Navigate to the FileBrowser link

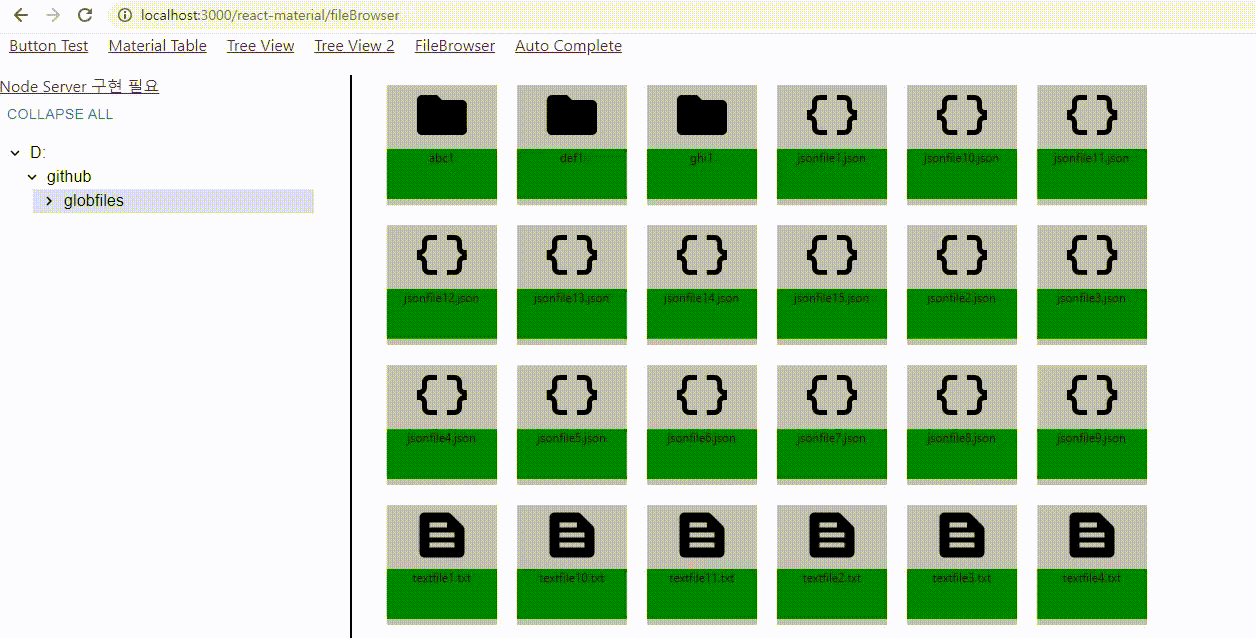pyautogui.click(x=455, y=46)
